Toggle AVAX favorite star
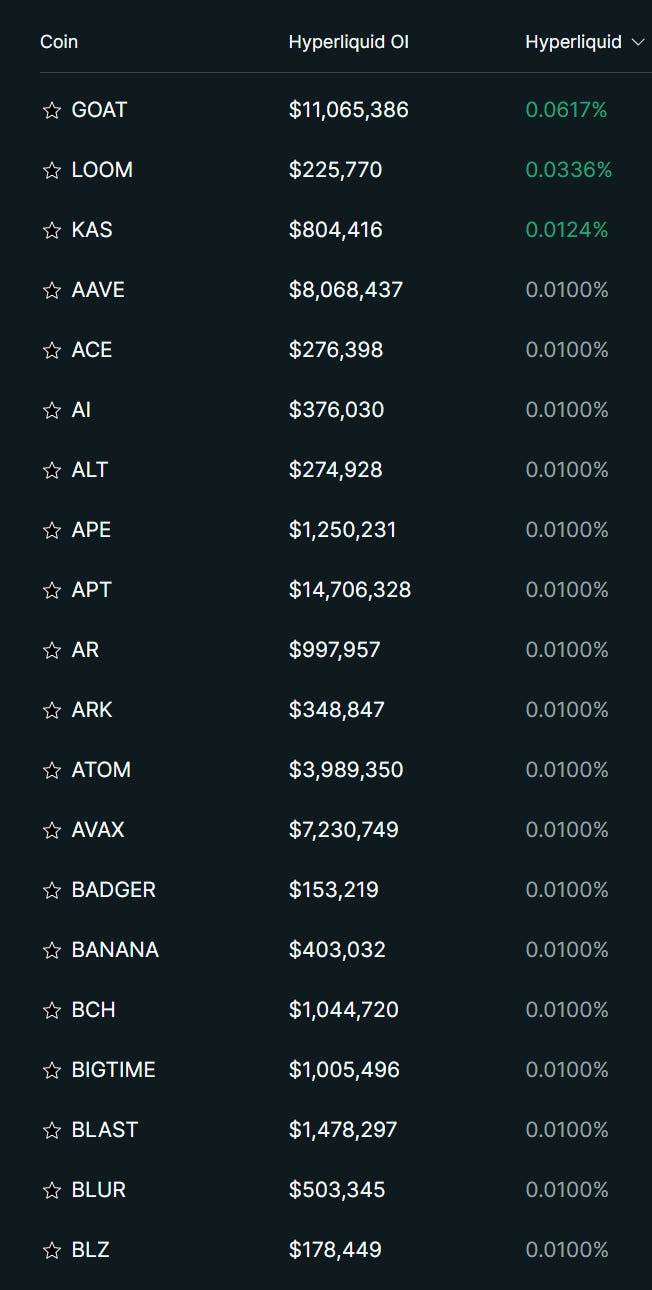 52,830
